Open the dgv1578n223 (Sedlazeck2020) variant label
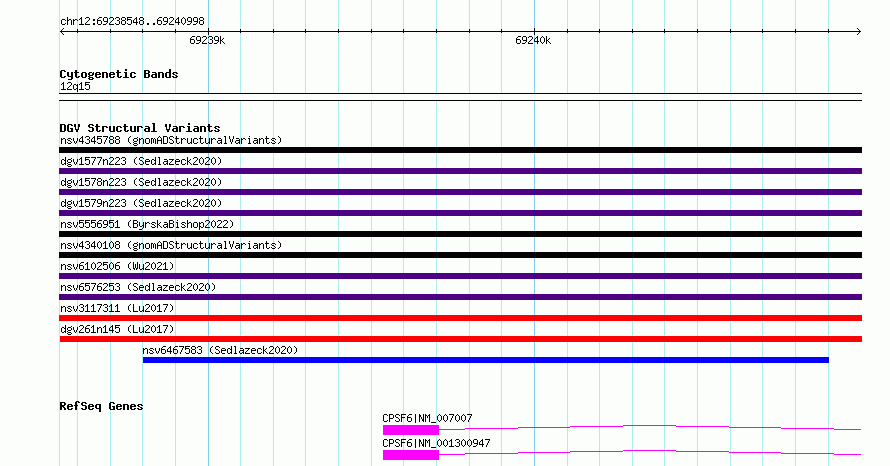This screenshot has width=890, height=466. 141,182
